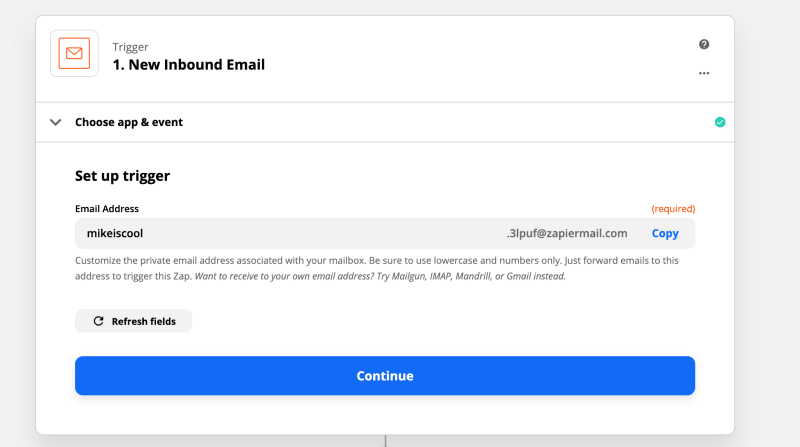Click the Trigger label above the title

130,47
